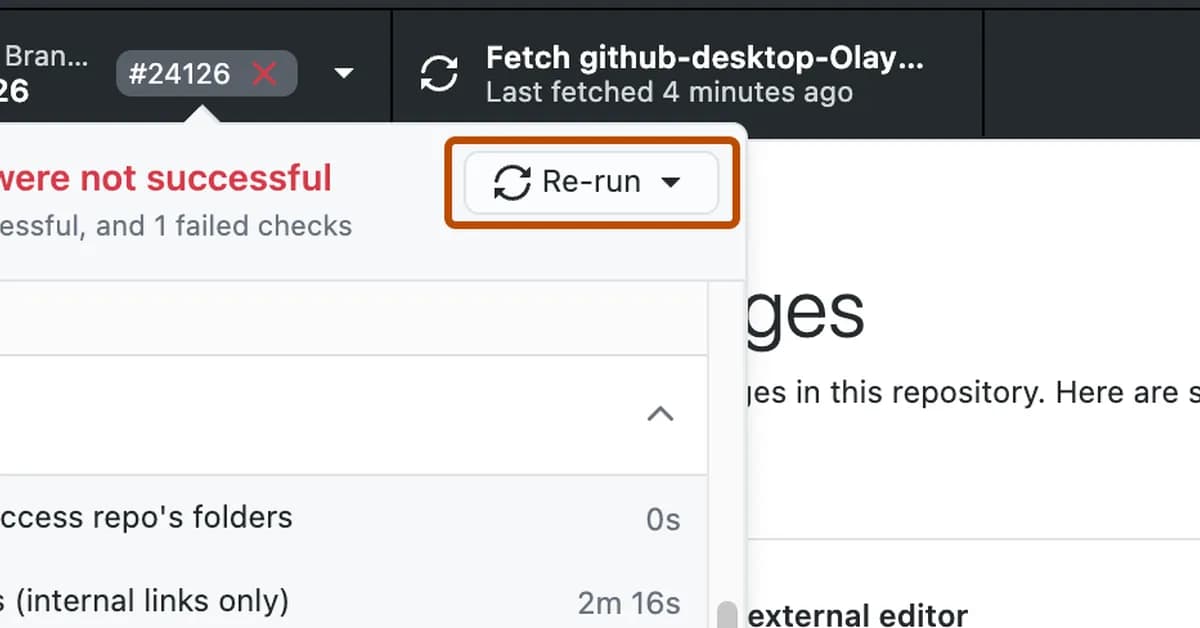Click the '1 failed checks' summary text
The height and width of the screenshot is (628, 1200).
(x=176, y=226)
